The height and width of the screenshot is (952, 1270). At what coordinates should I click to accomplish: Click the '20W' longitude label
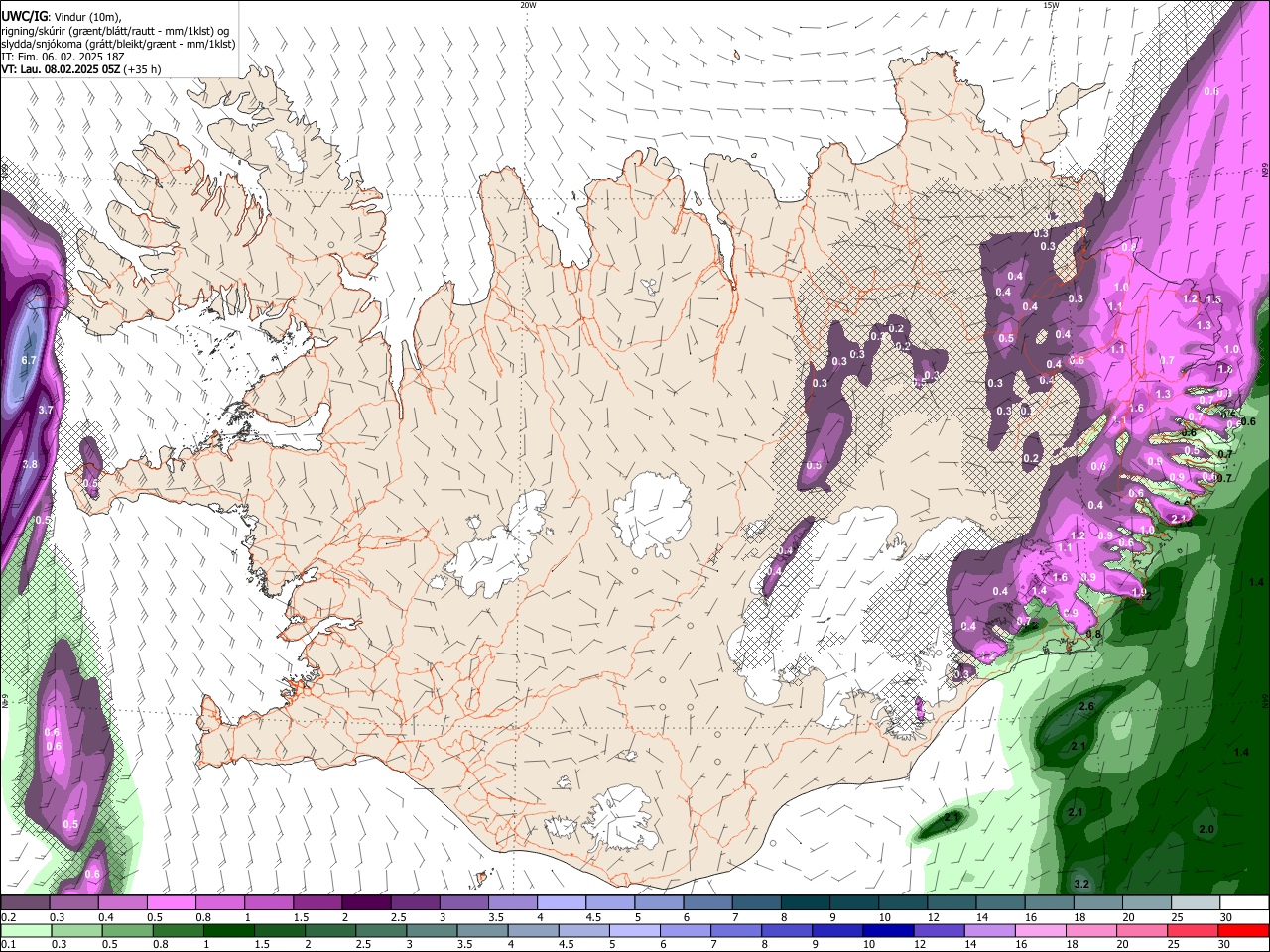[x=528, y=5]
